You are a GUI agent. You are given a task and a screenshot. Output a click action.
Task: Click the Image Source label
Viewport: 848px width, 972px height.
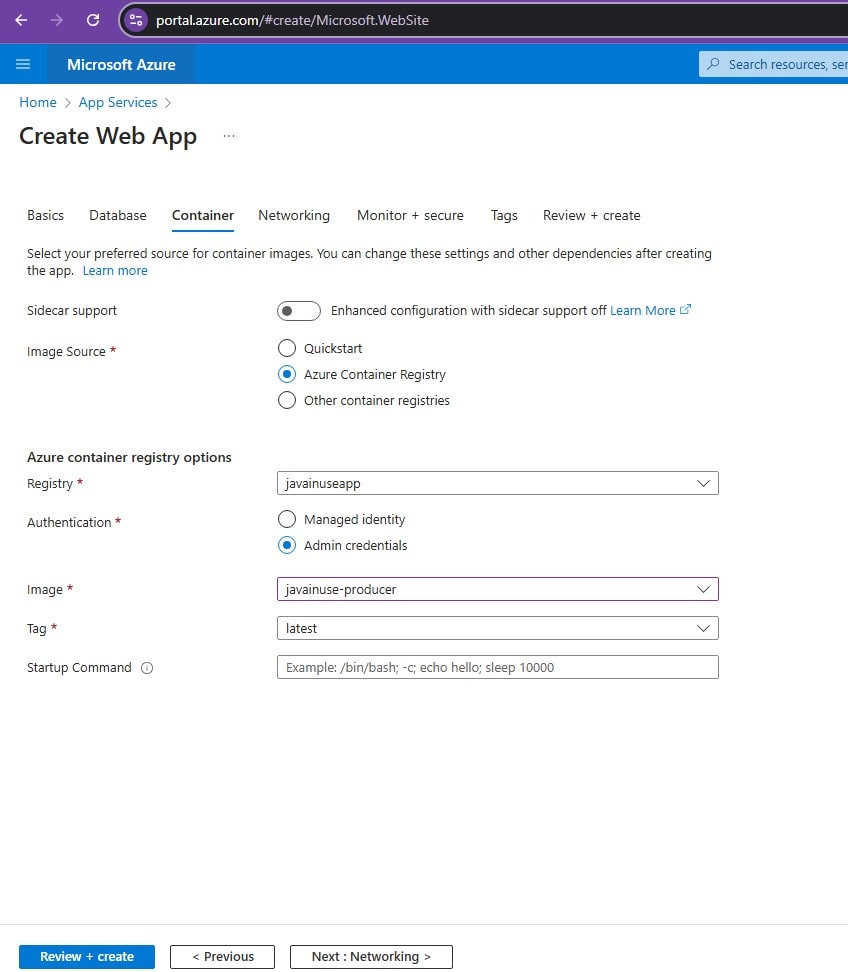pyautogui.click(x=66, y=351)
